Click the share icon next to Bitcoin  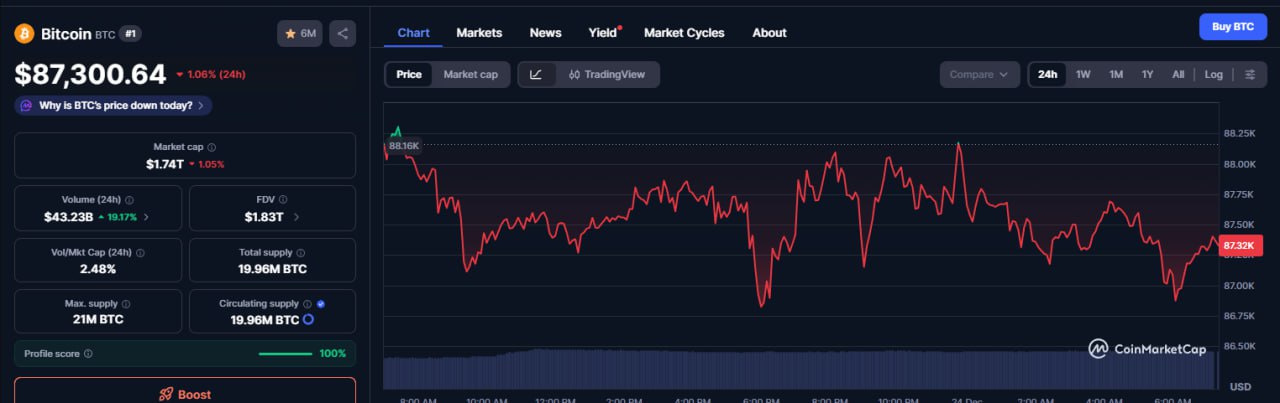point(342,33)
